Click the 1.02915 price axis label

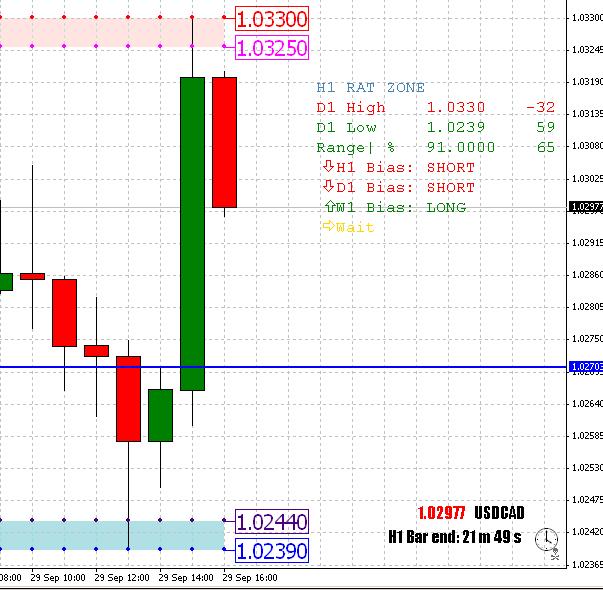(x=587, y=243)
